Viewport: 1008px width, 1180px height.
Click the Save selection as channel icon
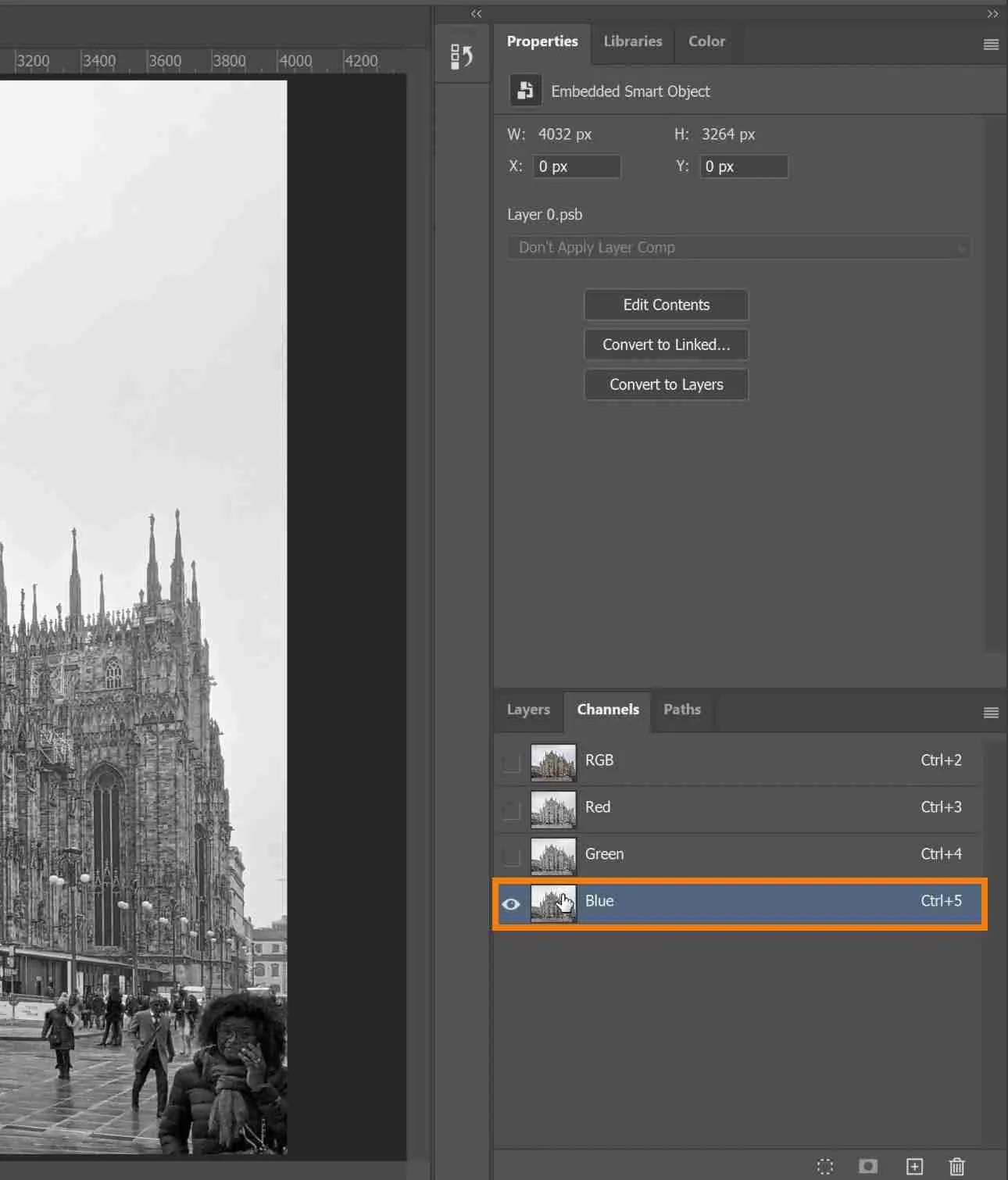869,1167
